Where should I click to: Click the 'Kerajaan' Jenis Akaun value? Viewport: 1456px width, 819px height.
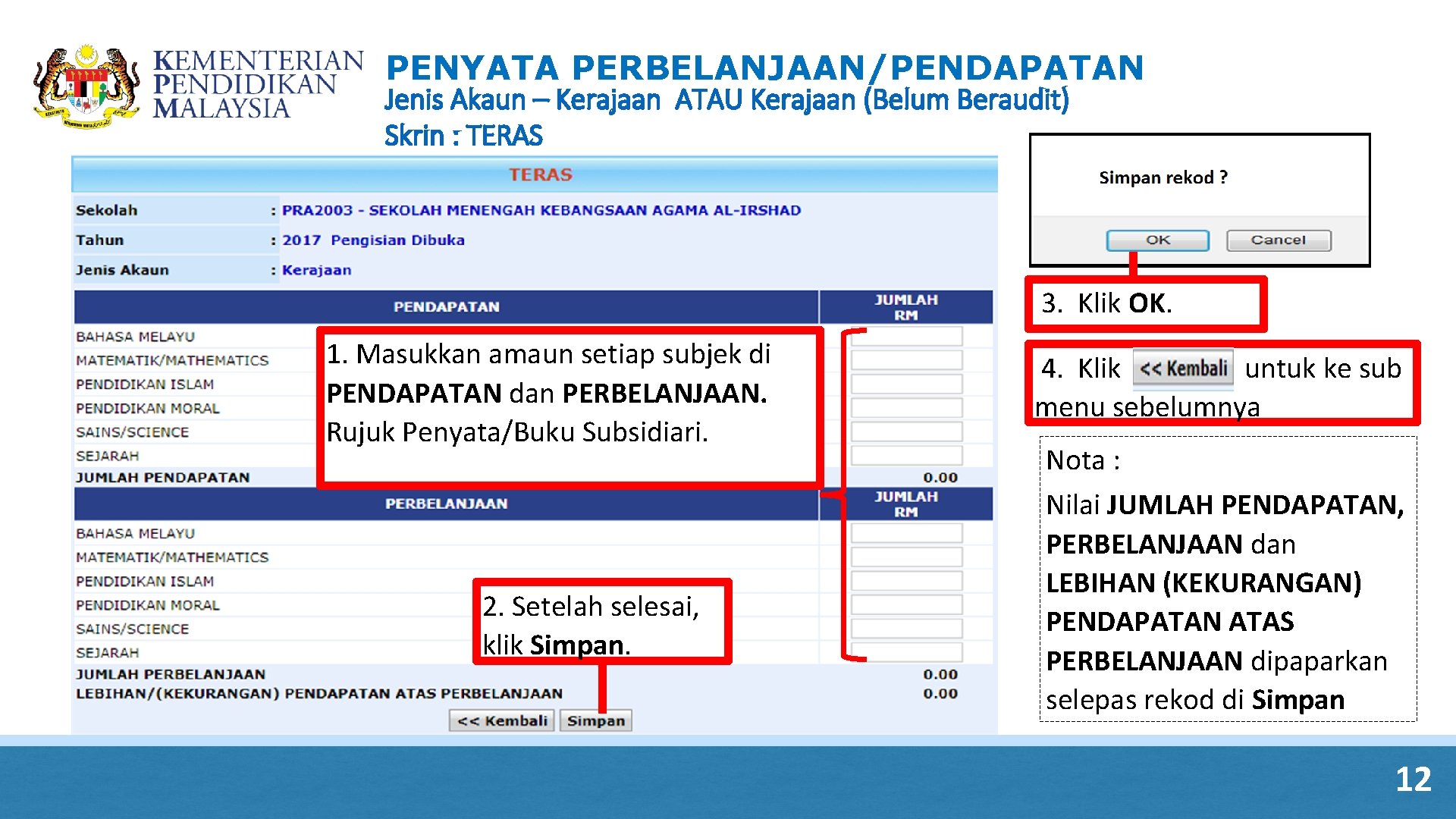pos(316,270)
